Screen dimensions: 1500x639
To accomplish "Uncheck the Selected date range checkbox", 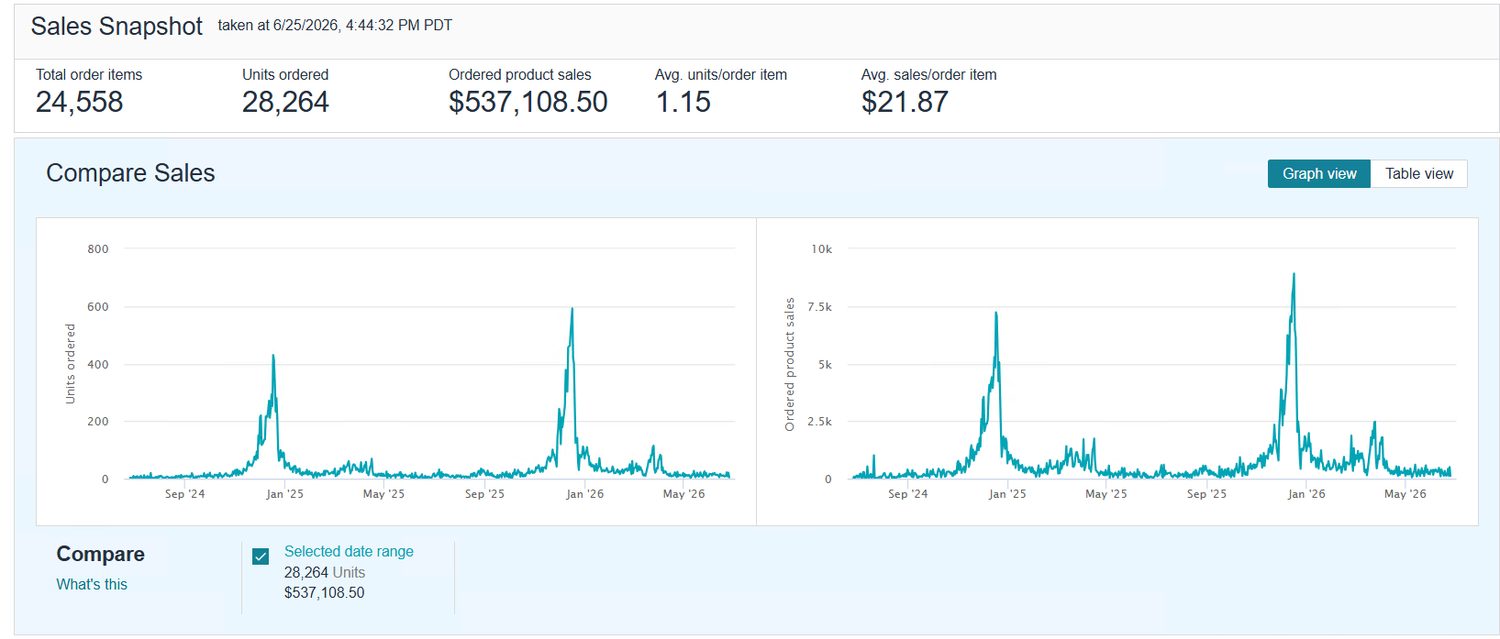I will (x=261, y=557).
